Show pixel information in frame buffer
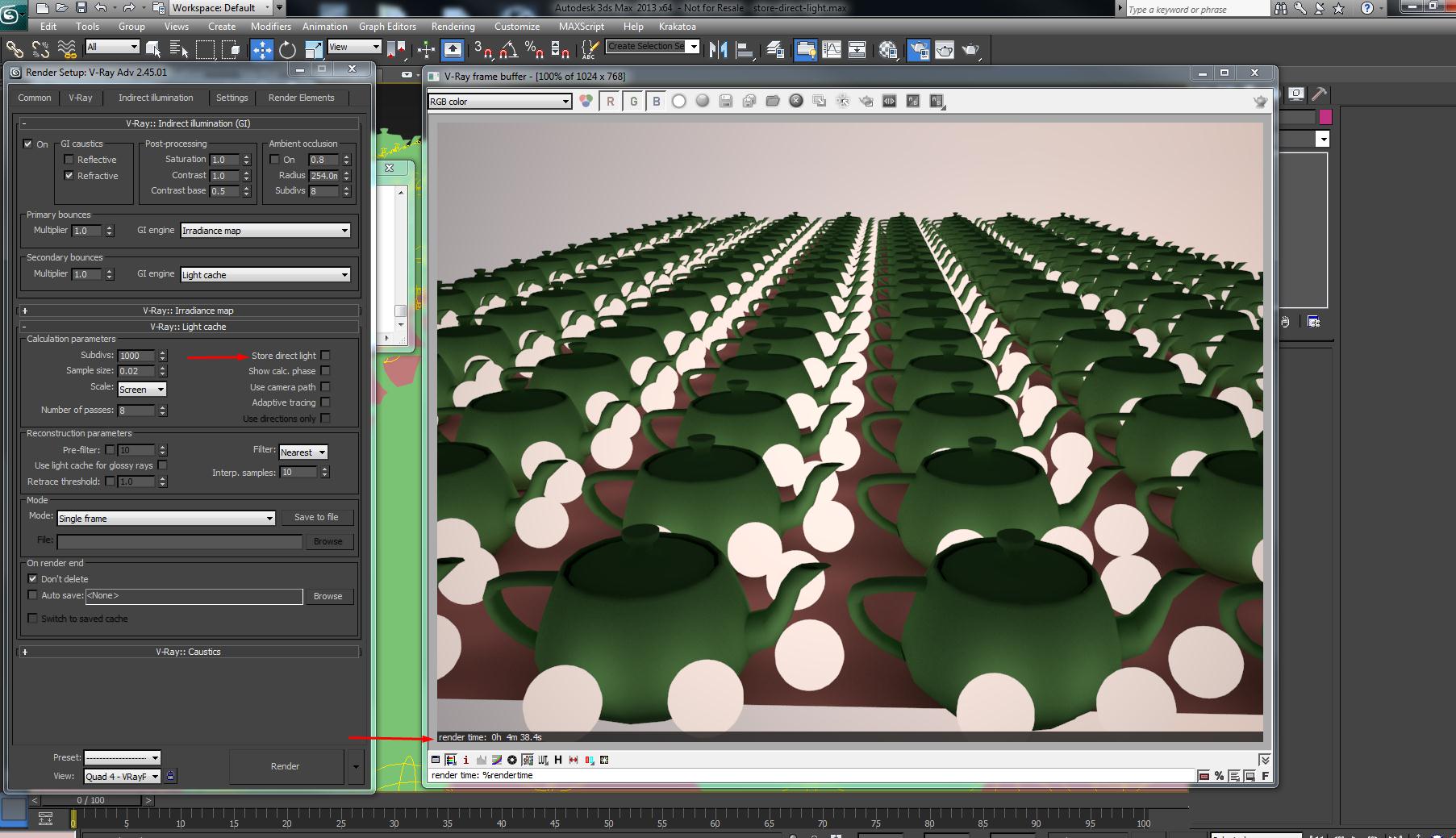Viewport: 1456px width, 838px height. (465, 760)
